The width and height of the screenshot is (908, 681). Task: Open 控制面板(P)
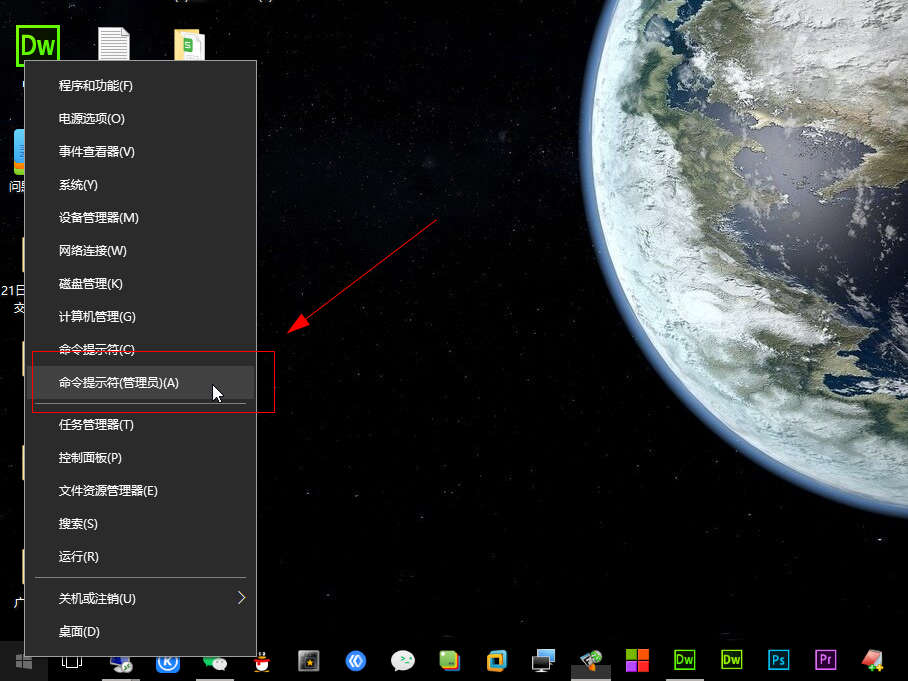coord(140,457)
